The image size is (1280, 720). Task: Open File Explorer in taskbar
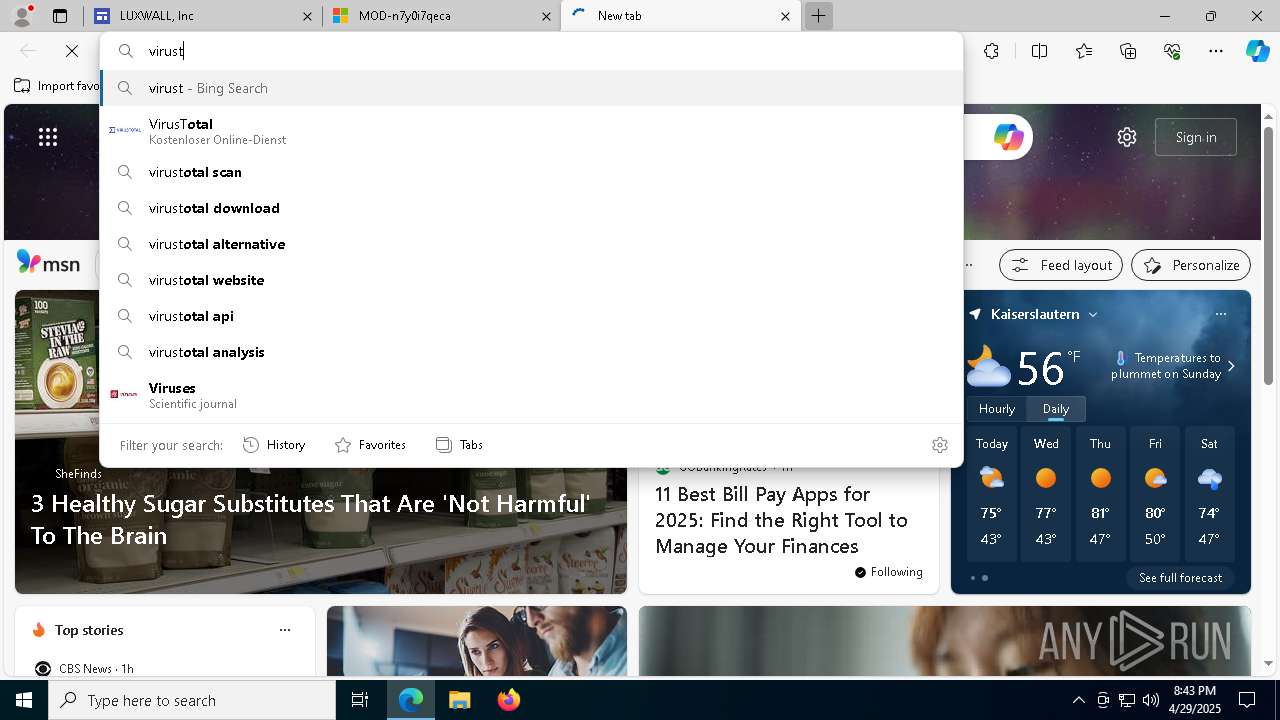point(459,700)
